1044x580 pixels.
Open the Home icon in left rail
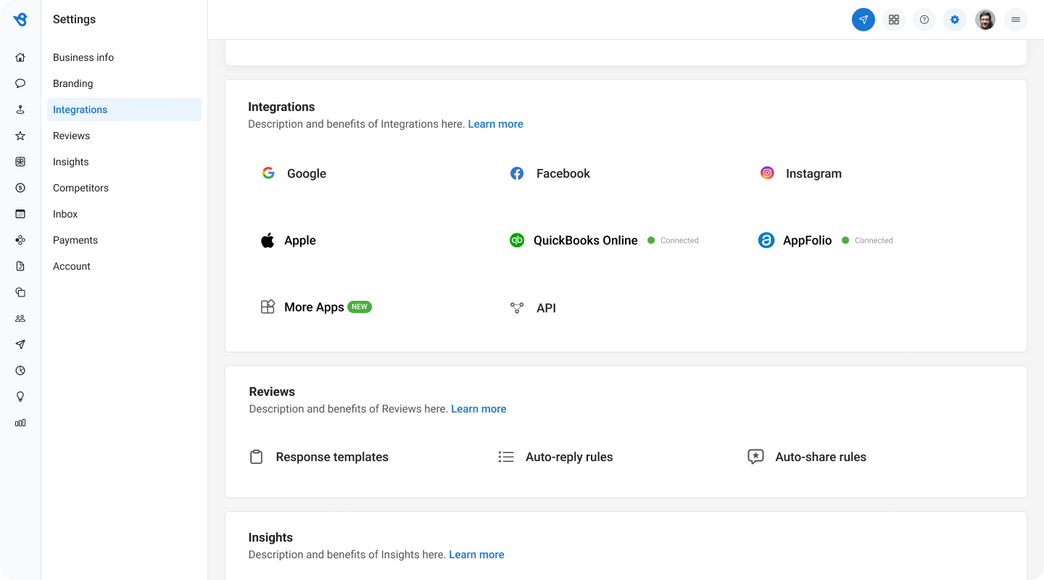[21, 57]
